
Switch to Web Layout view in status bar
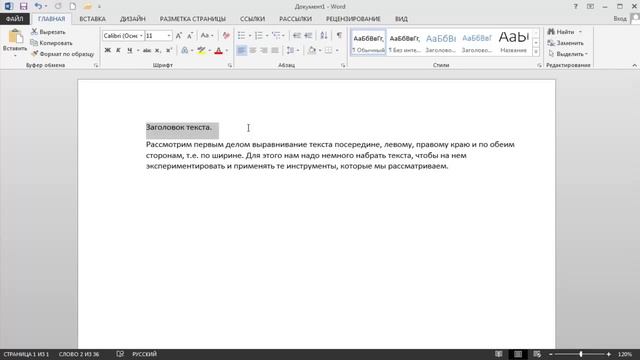537,354
